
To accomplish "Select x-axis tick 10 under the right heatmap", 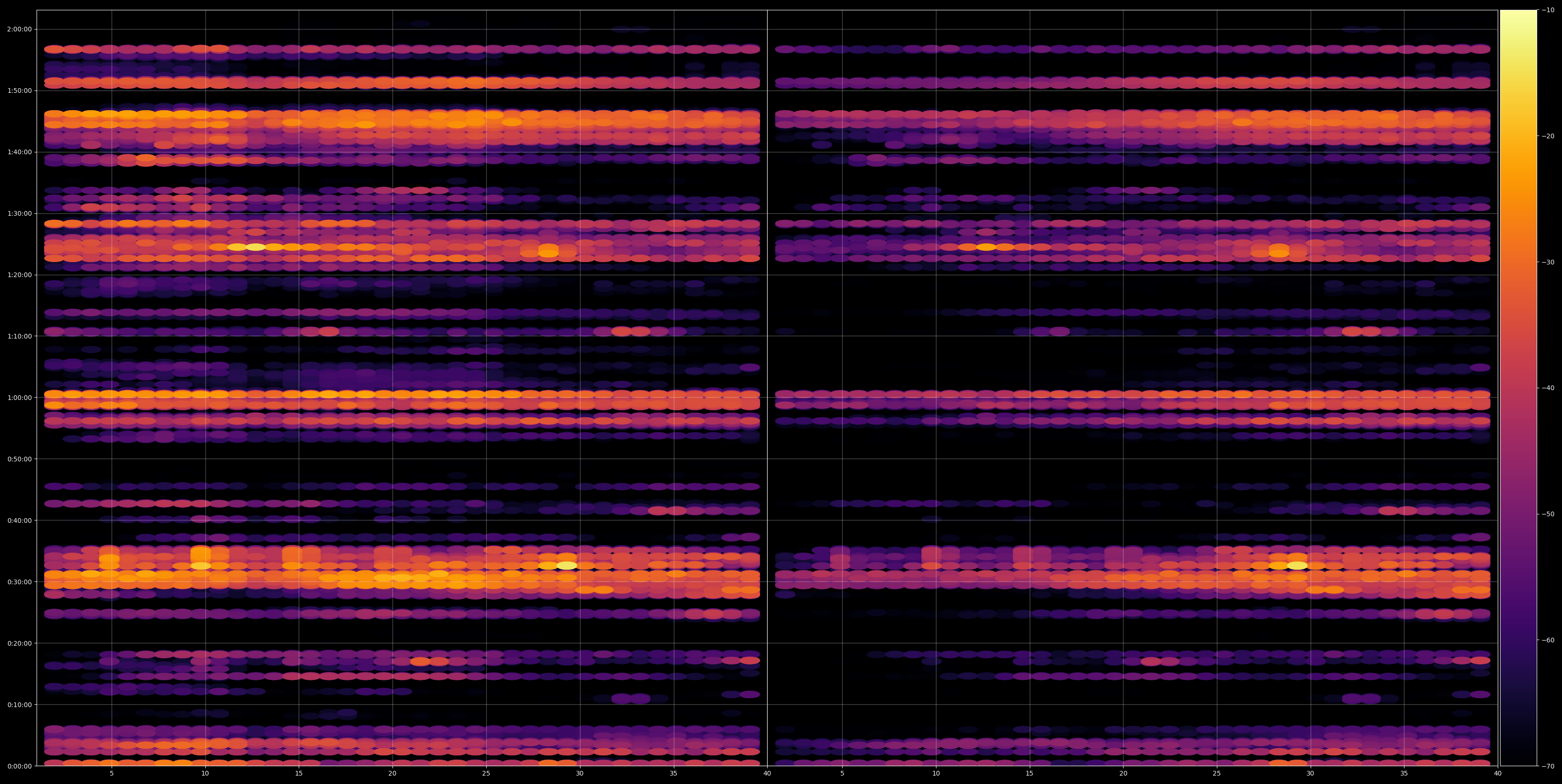I will [x=936, y=774].
